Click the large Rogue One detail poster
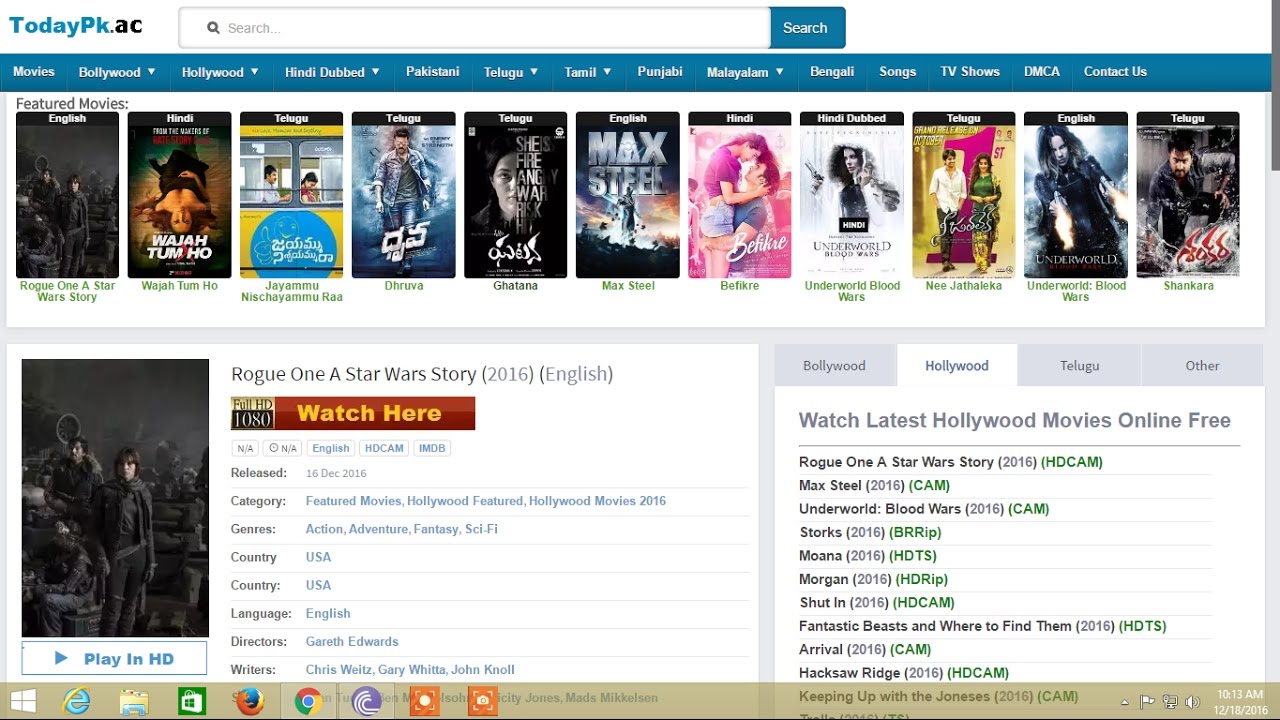 (x=115, y=498)
